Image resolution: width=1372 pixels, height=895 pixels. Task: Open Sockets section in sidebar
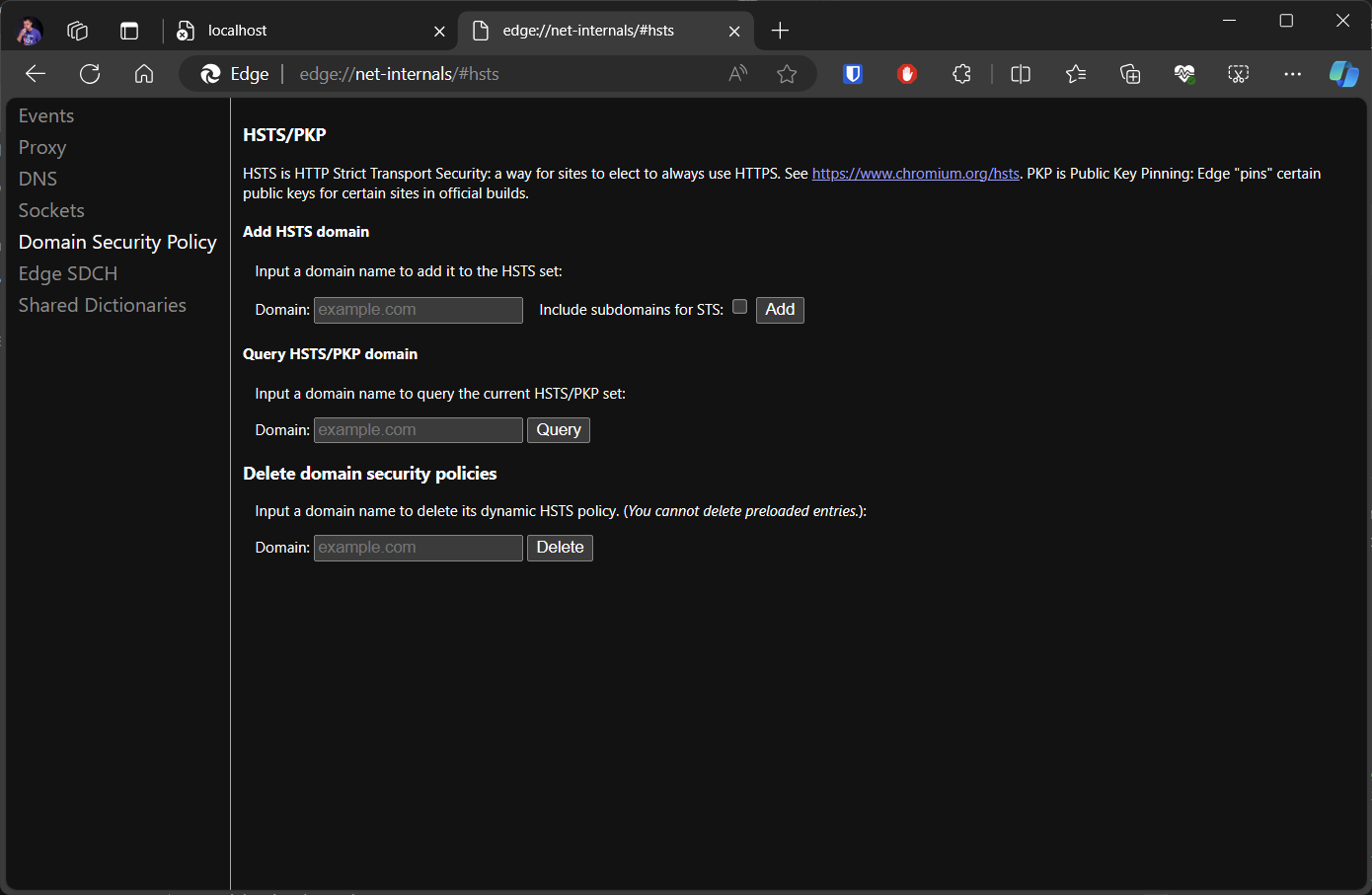[x=51, y=210]
